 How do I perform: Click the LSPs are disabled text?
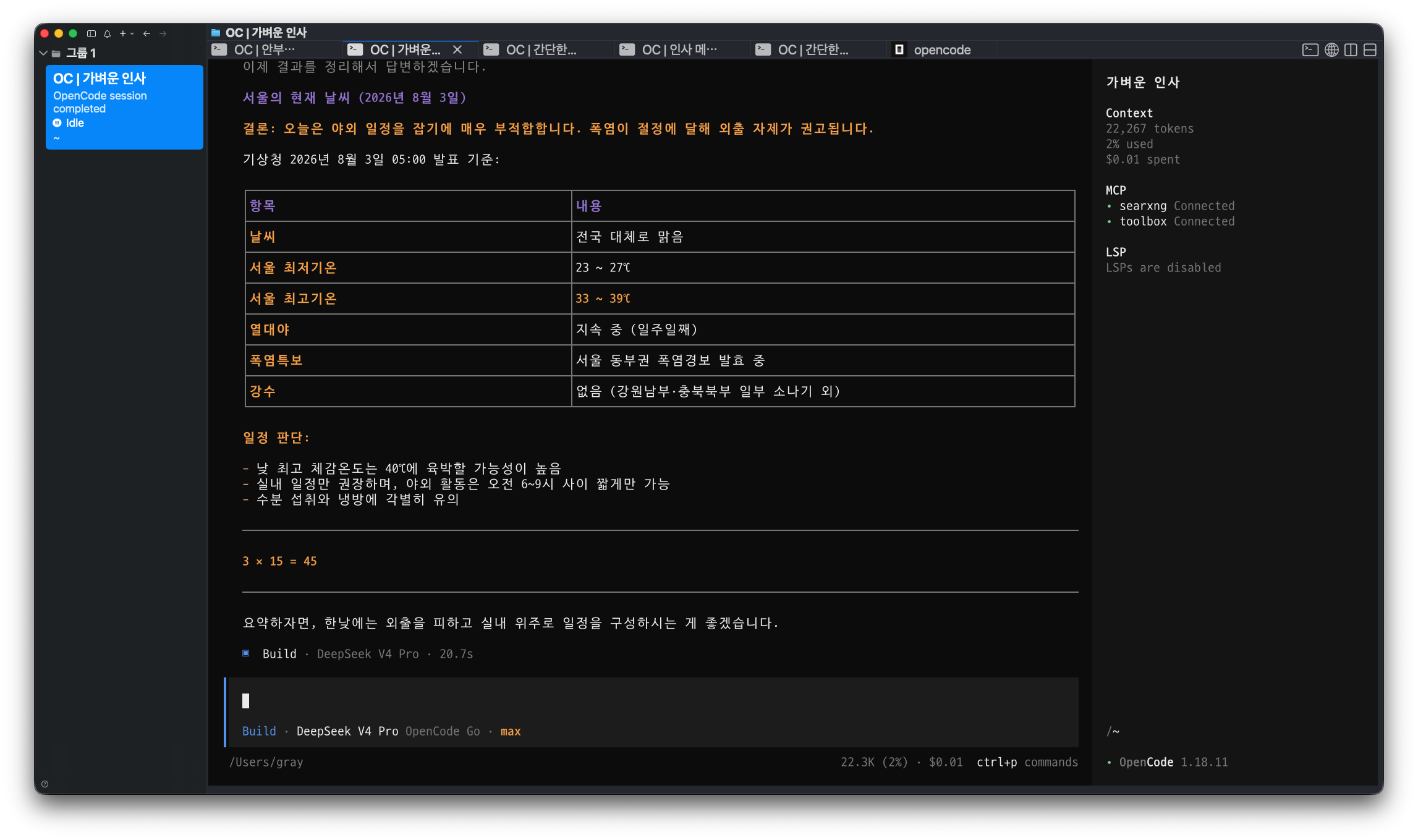pyautogui.click(x=1163, y=268)
